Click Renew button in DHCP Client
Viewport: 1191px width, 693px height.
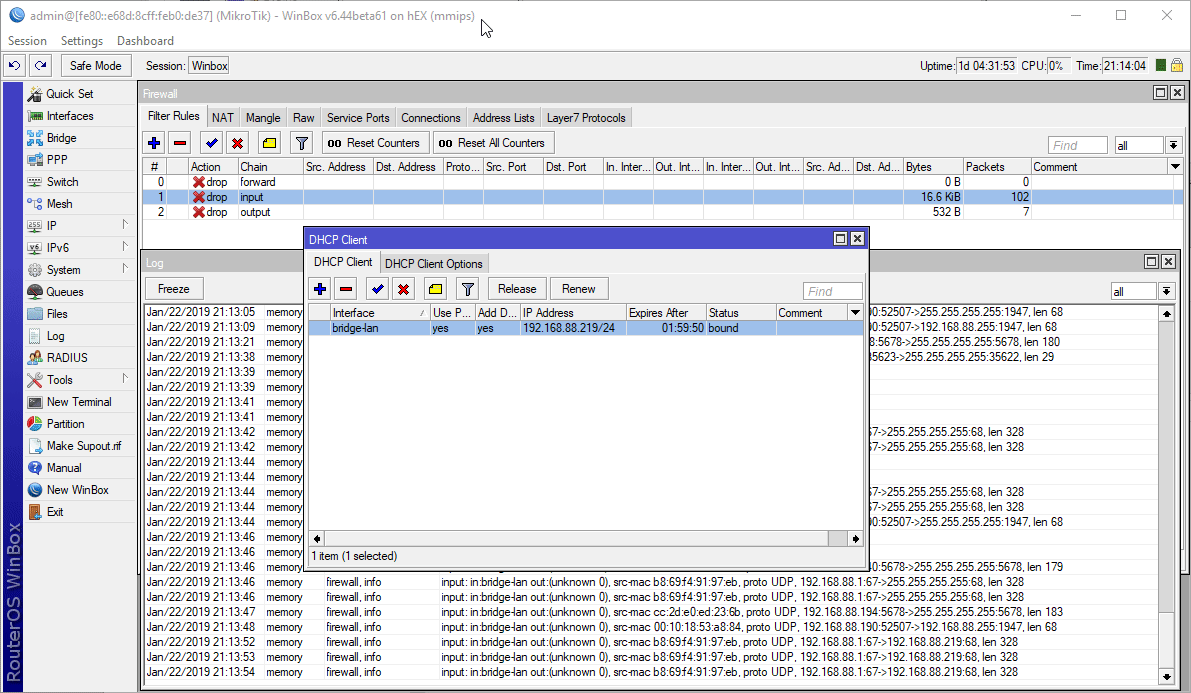(x=579, y=290)
